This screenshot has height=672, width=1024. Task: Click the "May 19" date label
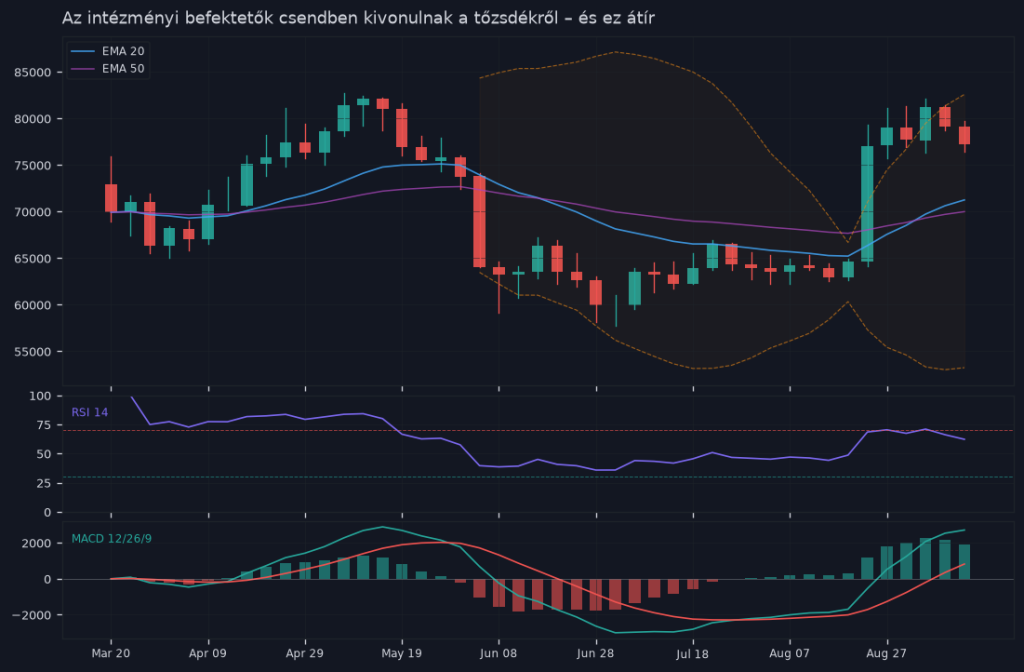[x=402, y=653]
